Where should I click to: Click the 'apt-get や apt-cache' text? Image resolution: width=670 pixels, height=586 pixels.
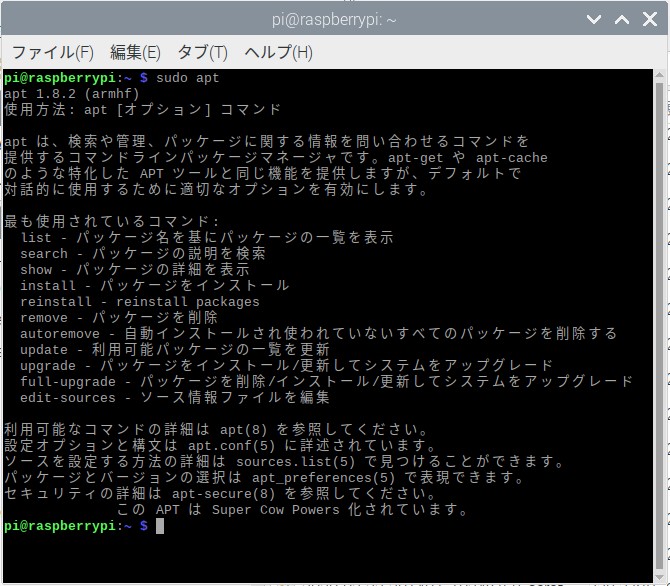pyautogui.click(x=468, y=158)
